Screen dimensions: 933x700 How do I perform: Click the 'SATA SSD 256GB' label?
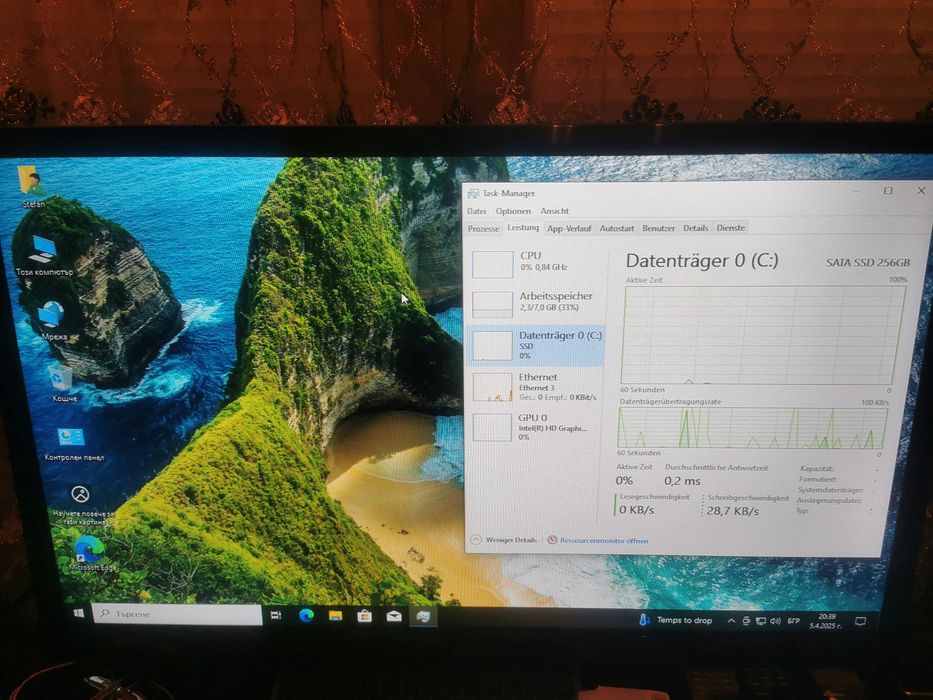868,262
